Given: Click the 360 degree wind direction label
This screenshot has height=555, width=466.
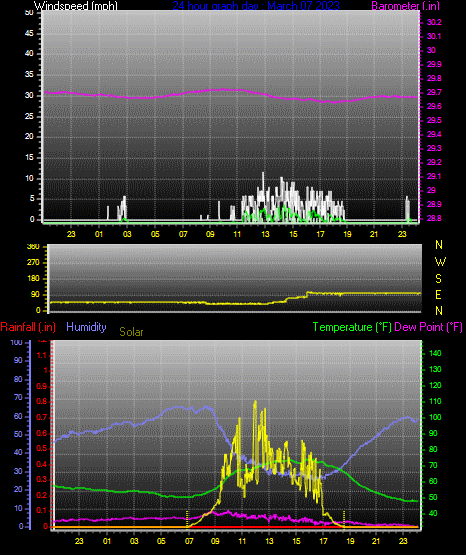Looking at the screenshot, I should pyautogui.click(x=33, y=247).
